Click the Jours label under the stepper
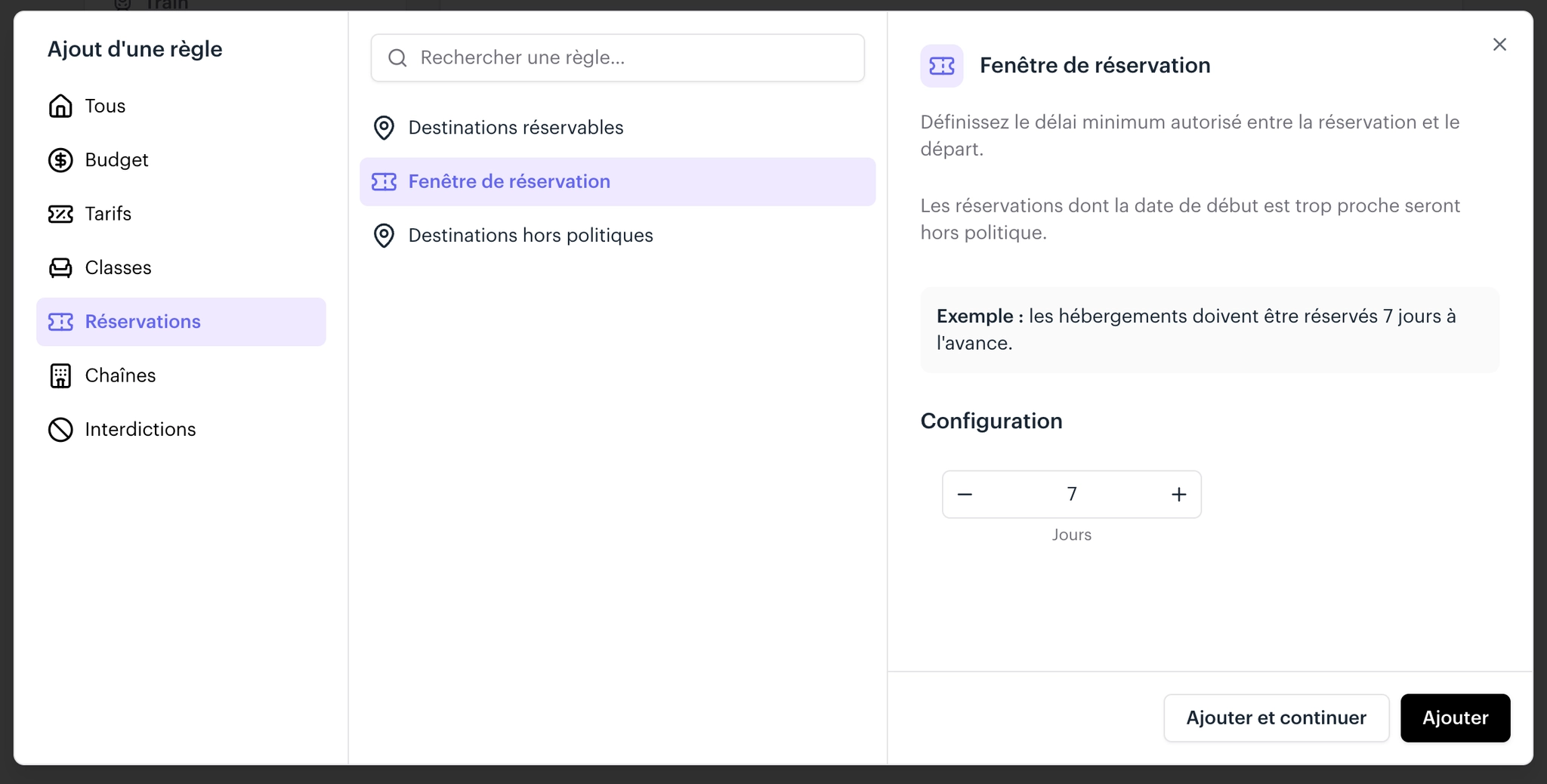This screenshot has width=1547, height=784. [x=1071, y=535]
